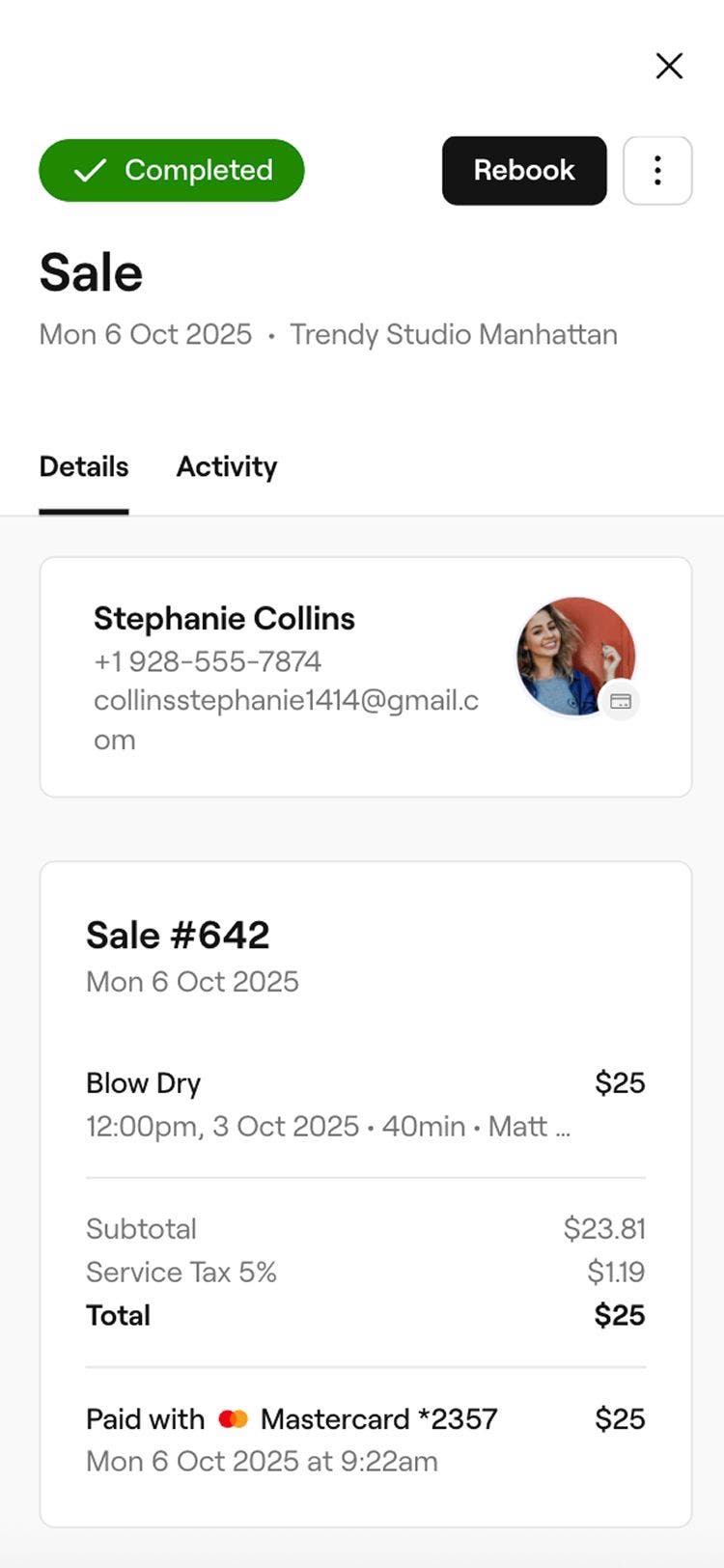The height and width of the screenshot is (1568, 724).
Task: Open Stephanie Collins client profile
Action: point(224,619)
